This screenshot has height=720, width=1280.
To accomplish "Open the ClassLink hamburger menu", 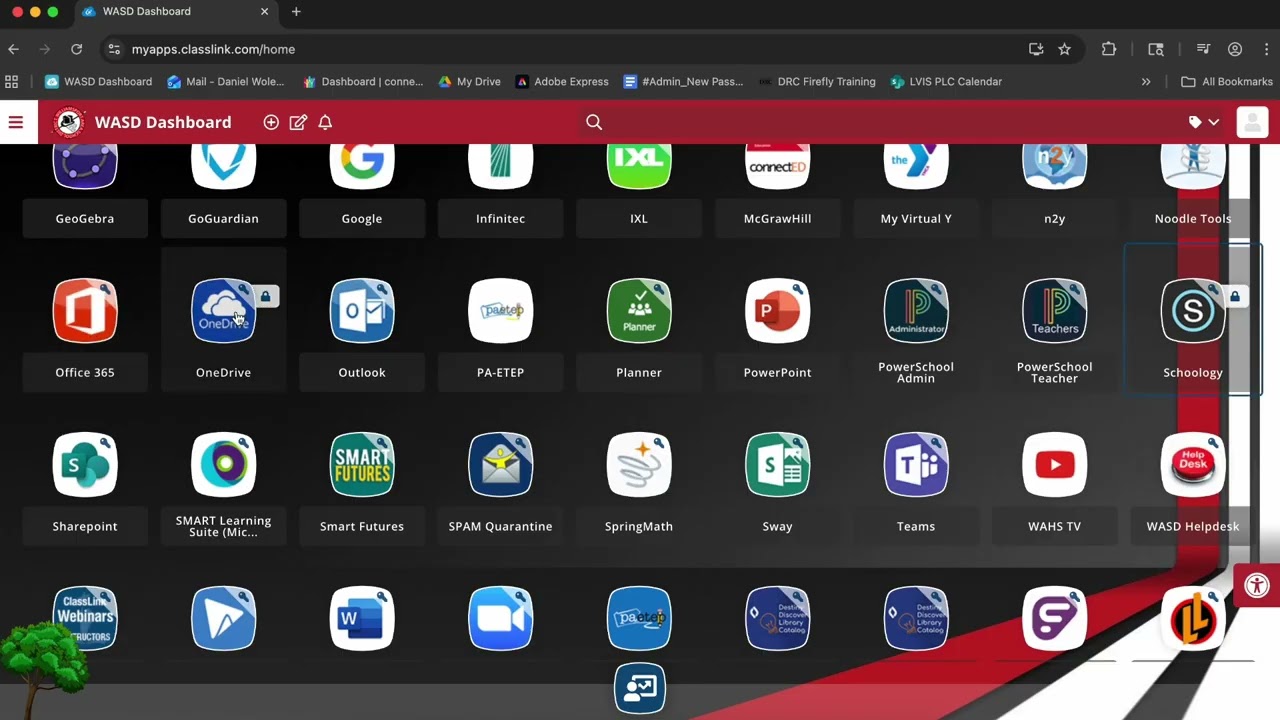I will (16, 122).
